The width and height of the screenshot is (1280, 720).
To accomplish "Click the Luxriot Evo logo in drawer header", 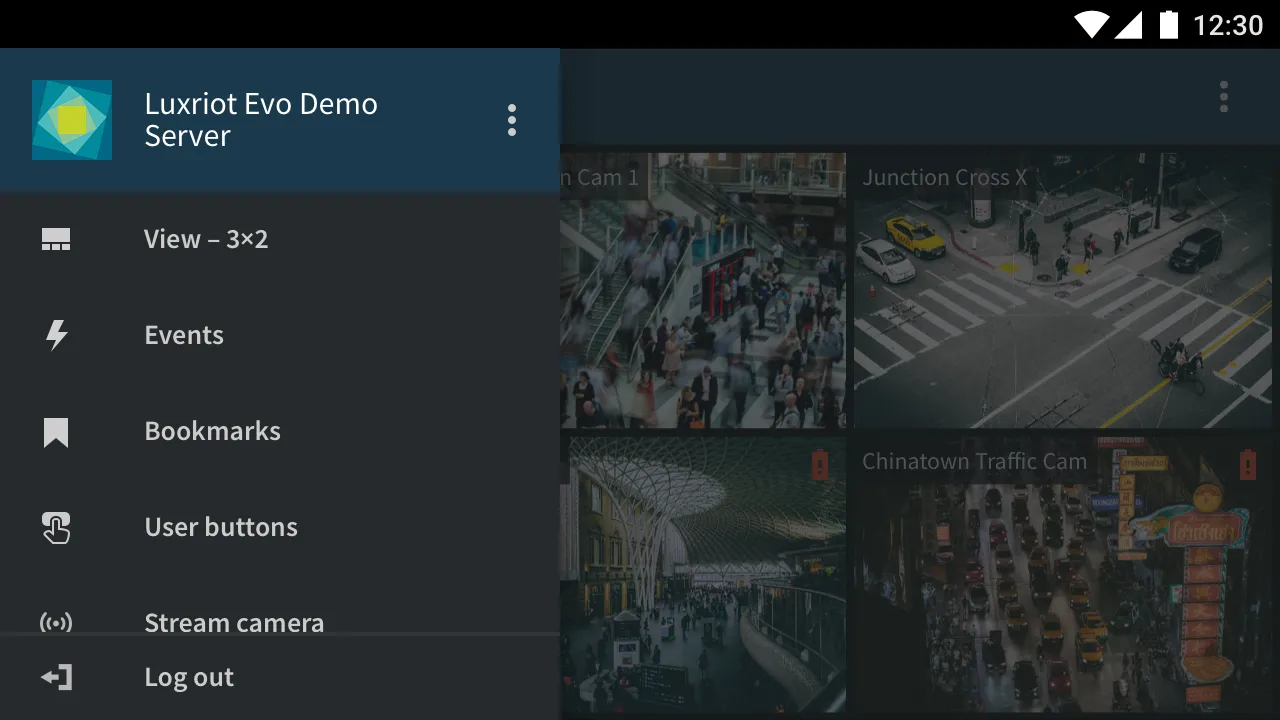I will 72,120.
